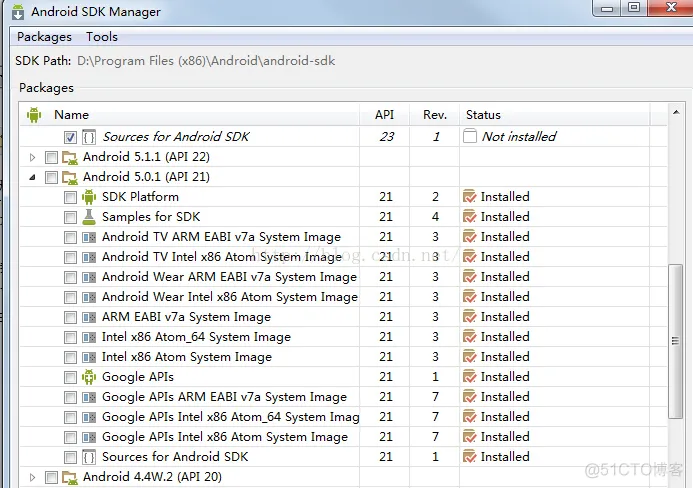Screen dimensions: 693x488
Task: Click revision 4 of Samples for SDK
Action: coord(435,217)
